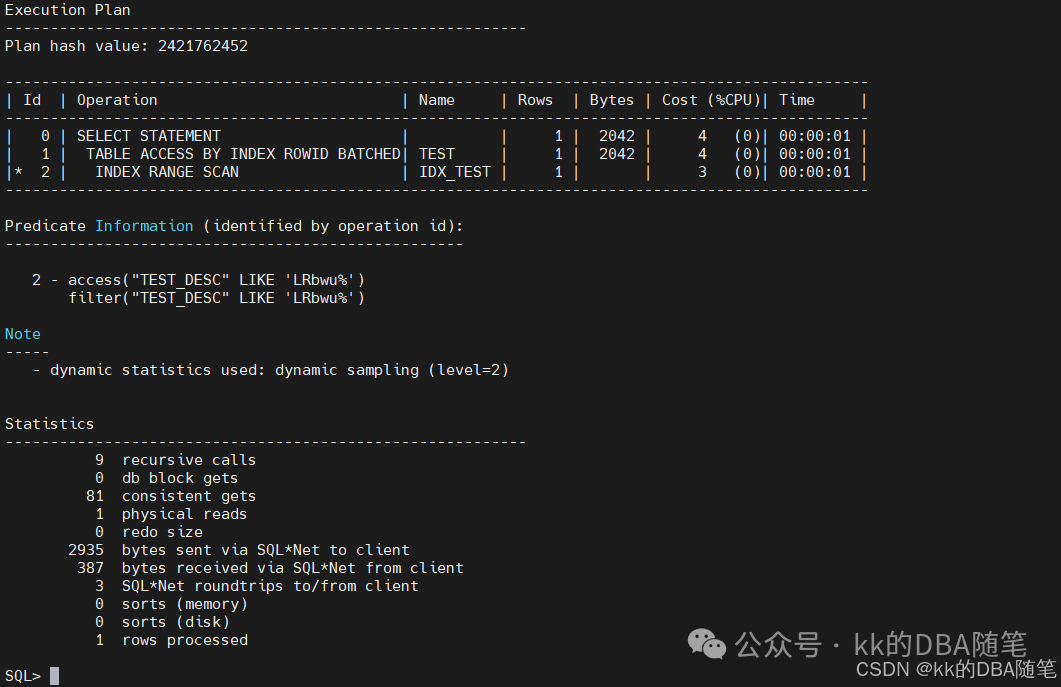Click the Cost (%CPU) column header
The image size is (1061, 687).
[x=711, y=100]
